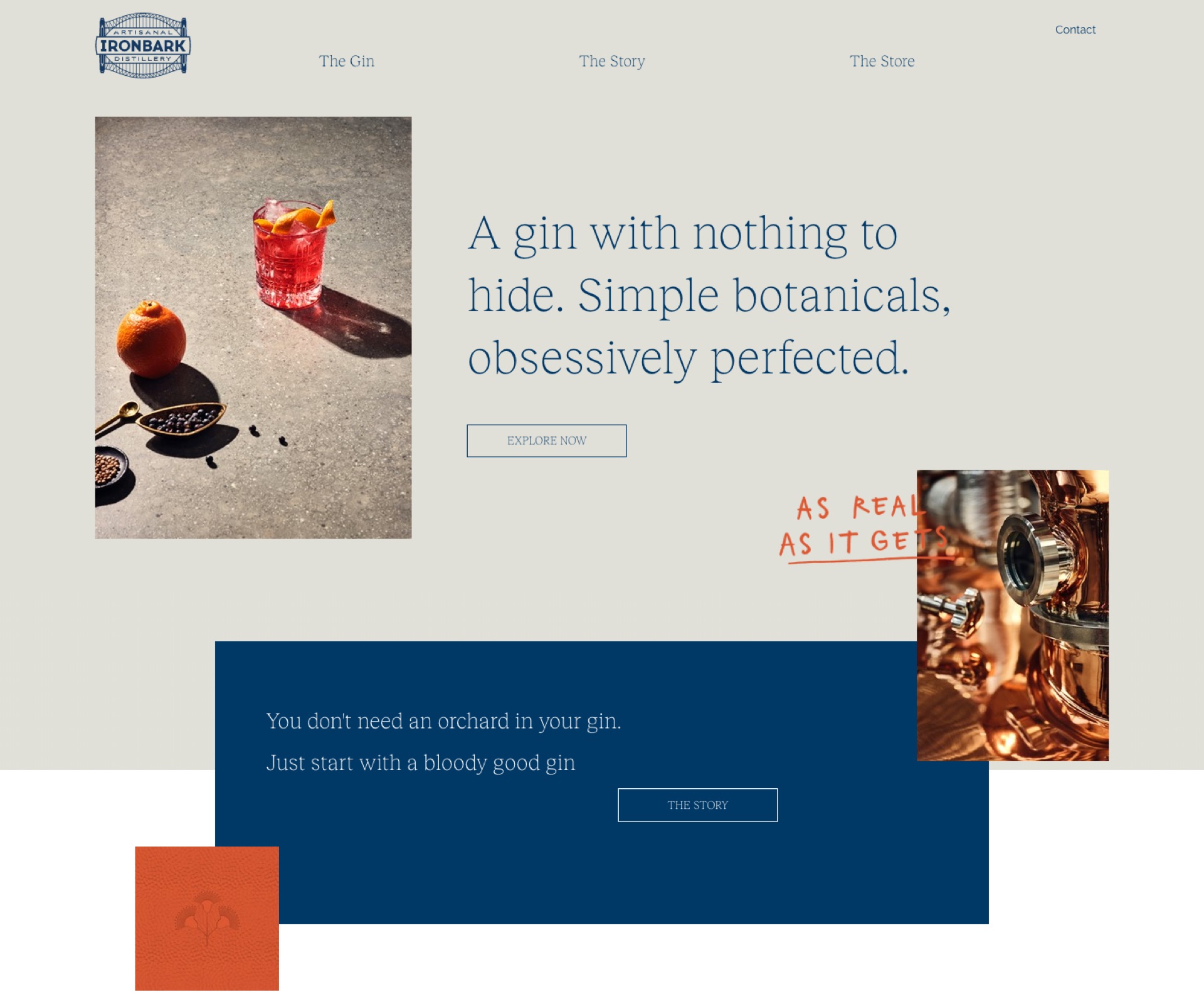1204x1002 pixels.
Task: Open The Gin menu item
Action: (x=346, y=61)
